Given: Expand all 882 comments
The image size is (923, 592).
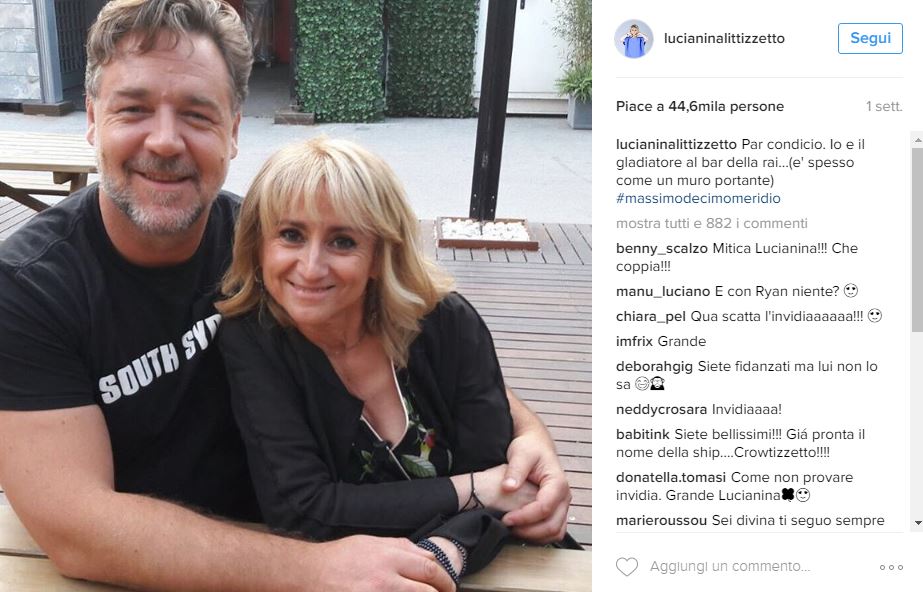Looking at the screenshot, I should 712,224.
